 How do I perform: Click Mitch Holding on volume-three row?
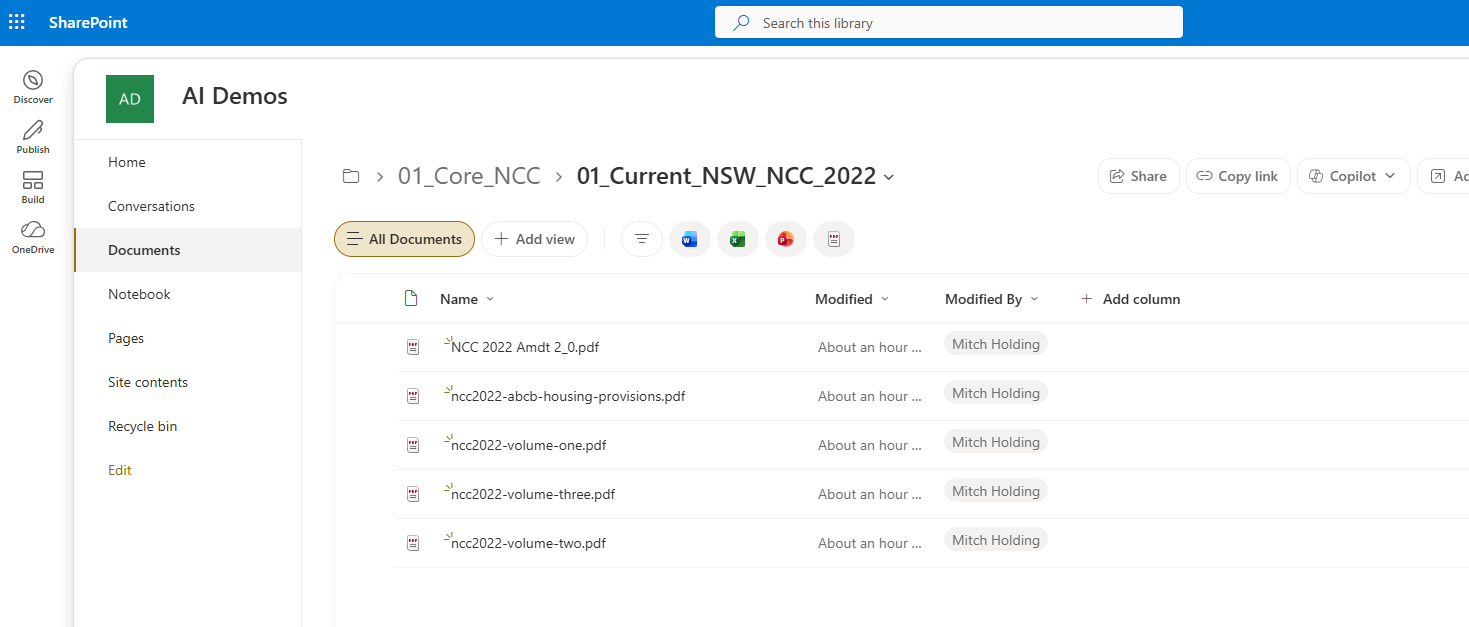click(x=996, y=491)
